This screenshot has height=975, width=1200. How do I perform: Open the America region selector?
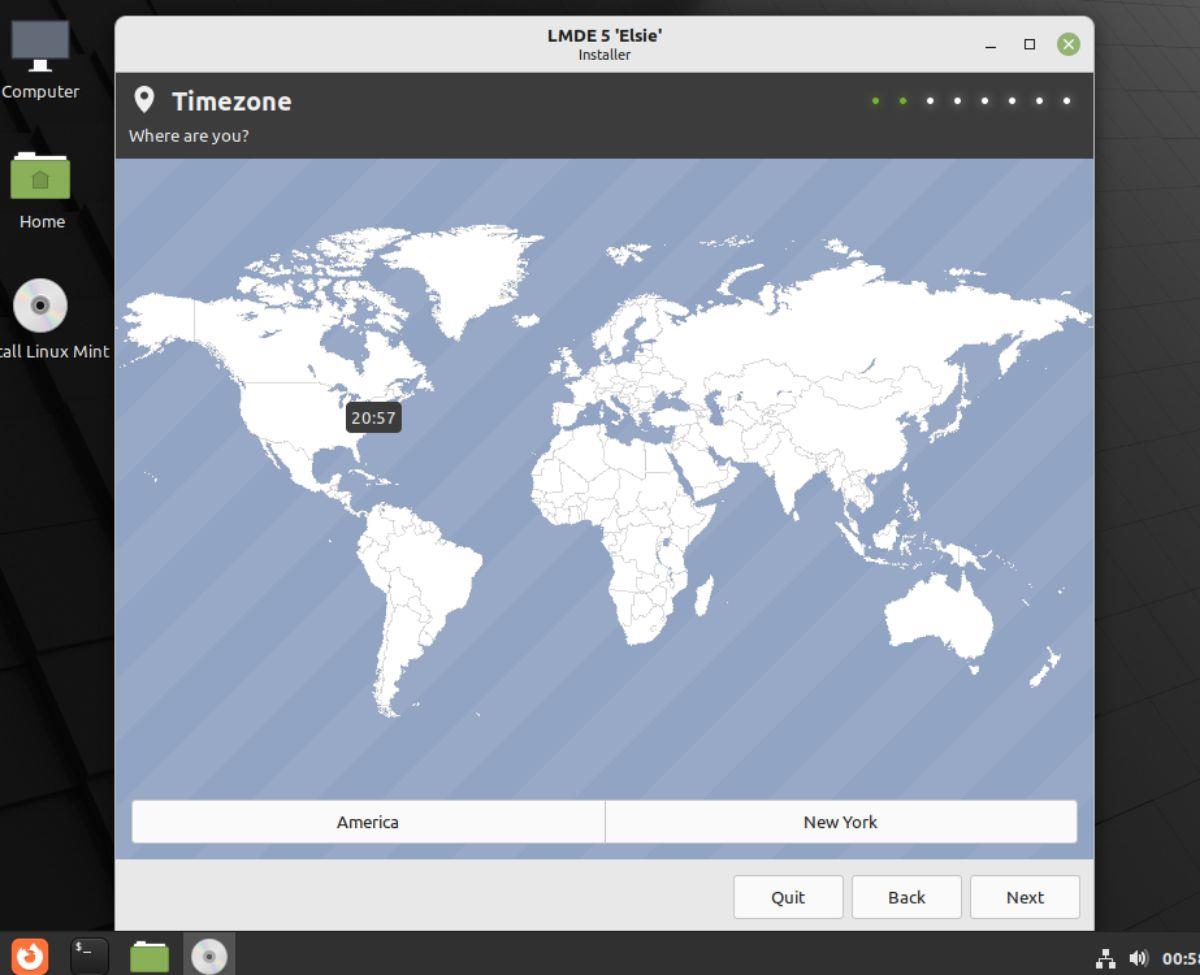point(367,821)
